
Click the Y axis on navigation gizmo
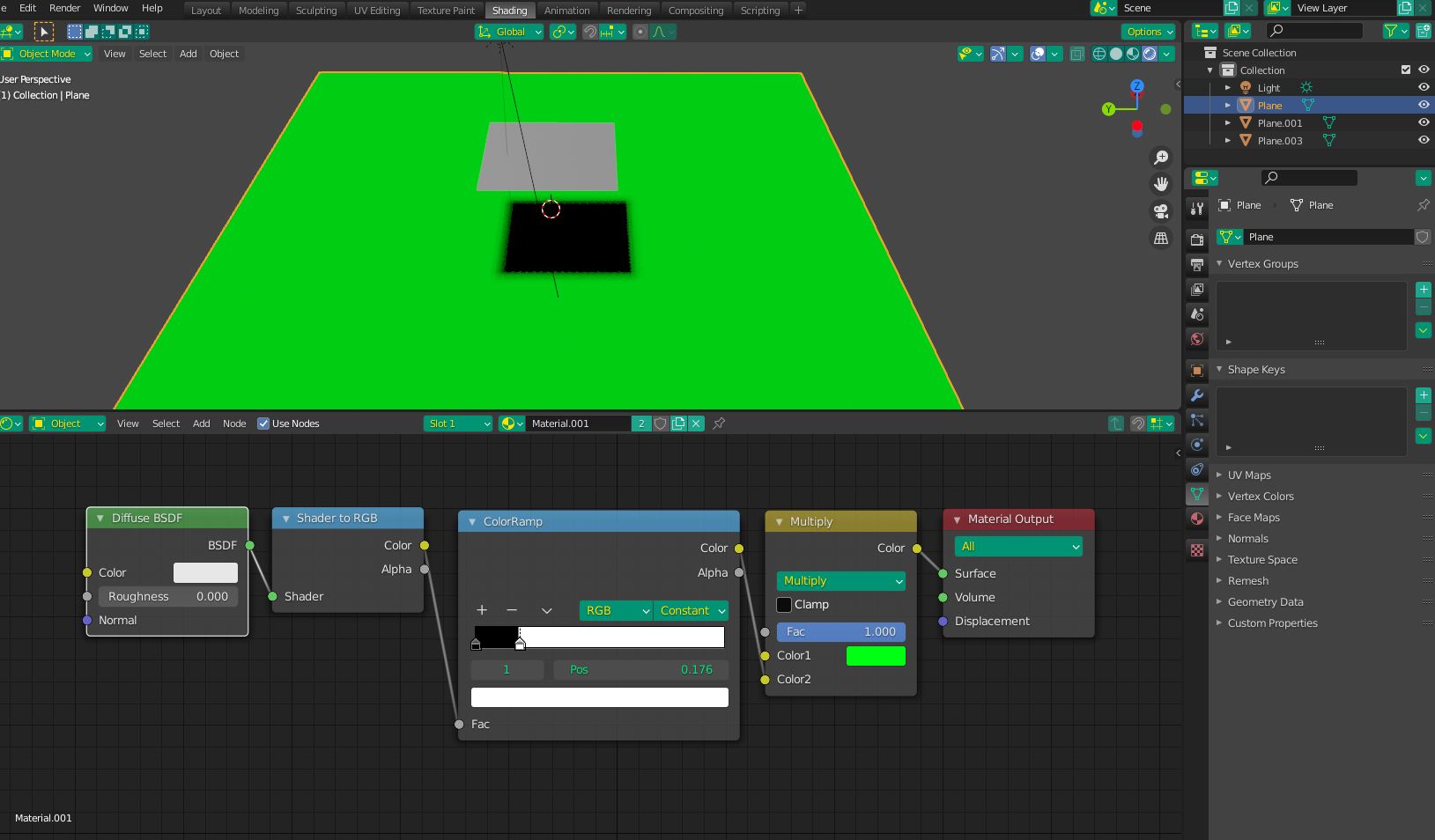coord(1108,109)
